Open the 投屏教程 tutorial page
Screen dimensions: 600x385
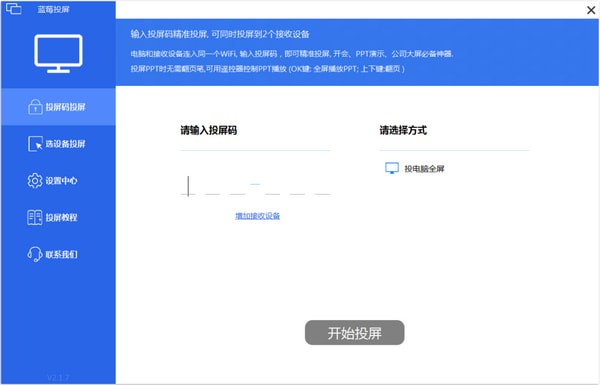(x=58, y=217)
